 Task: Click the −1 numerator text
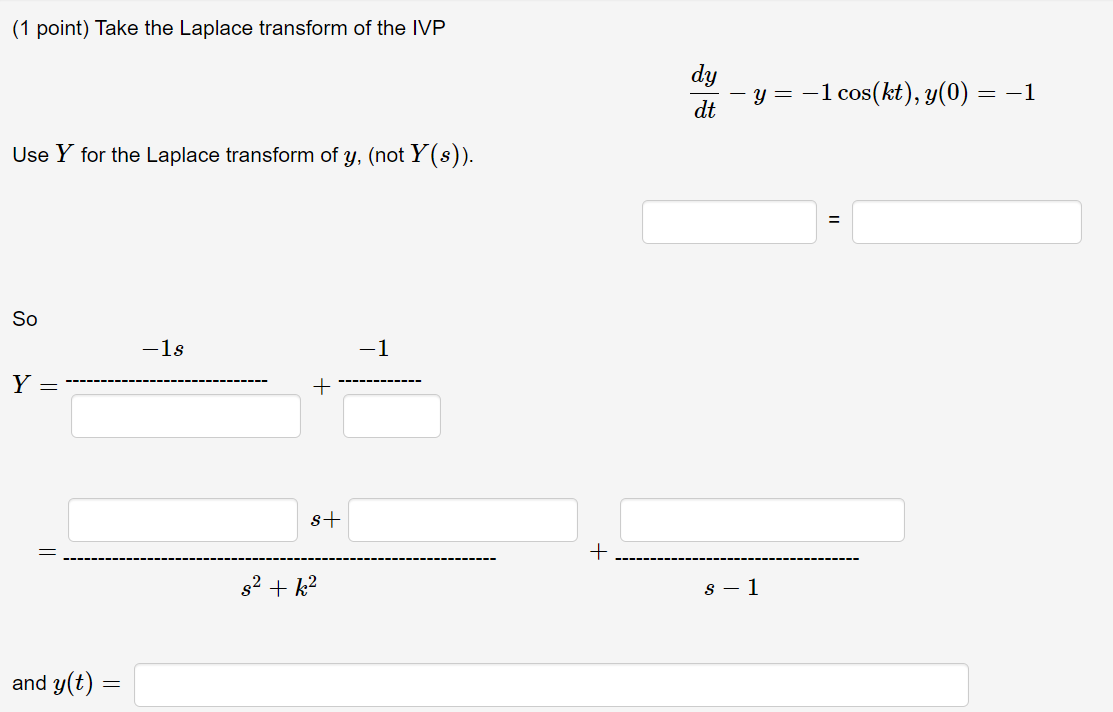pyautogui.click(x=370, y=348)
